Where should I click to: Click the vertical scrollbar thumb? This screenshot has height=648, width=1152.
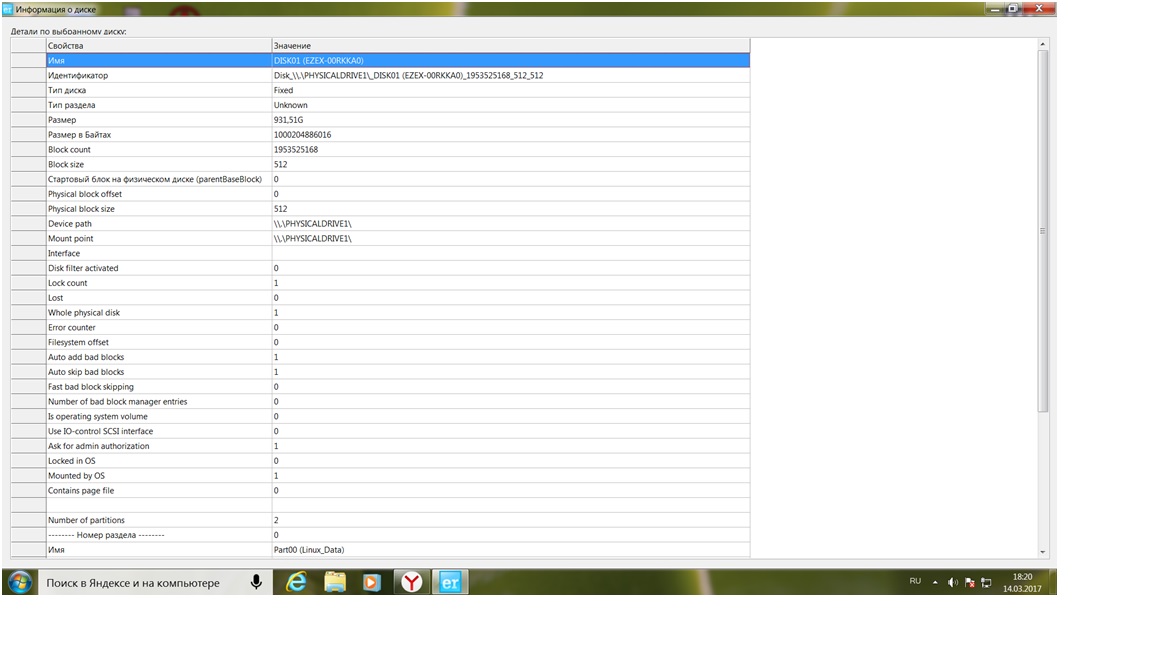[1043, 231]
